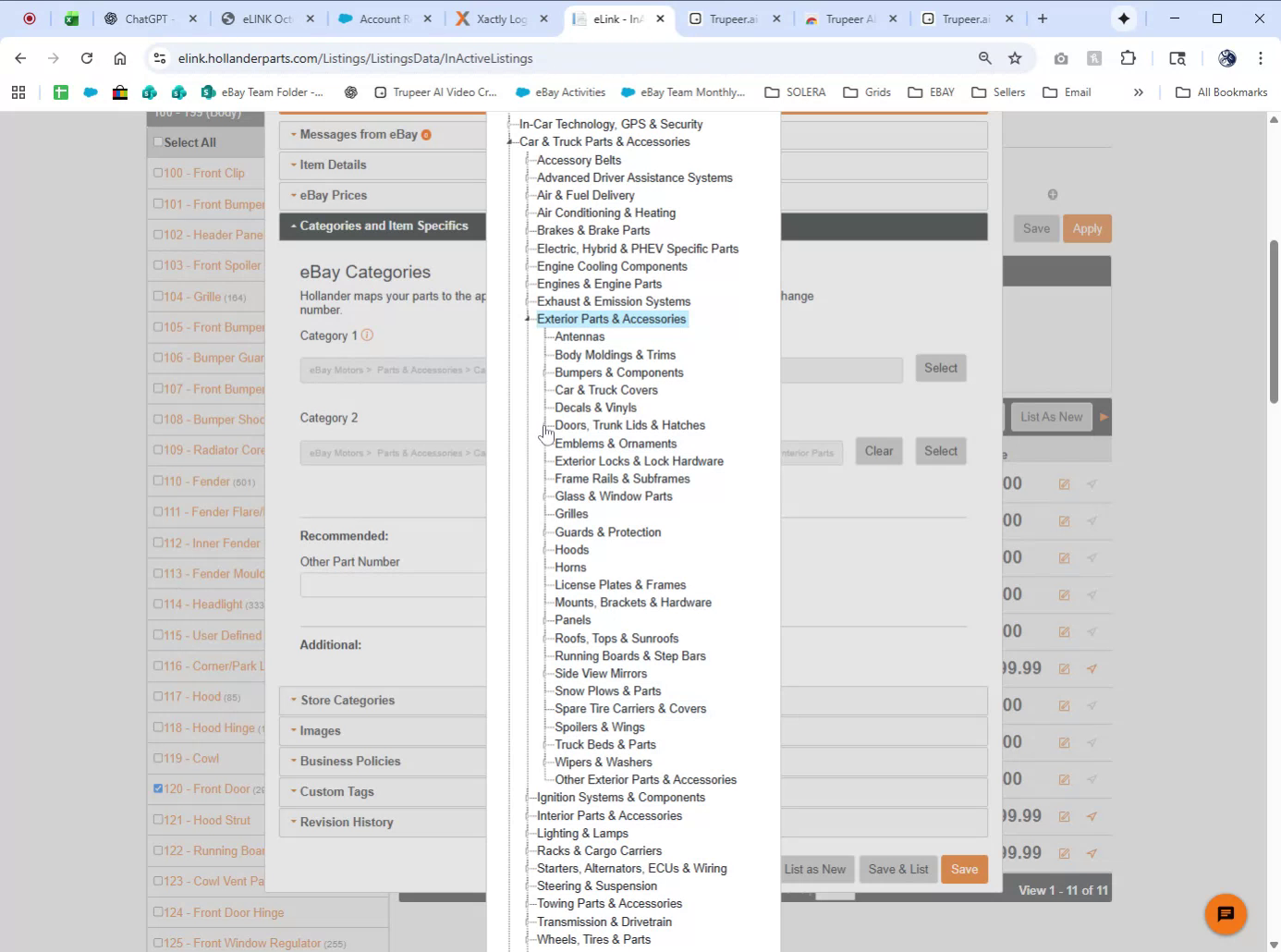Toggle the Select All checkbox

click(158, 142)
